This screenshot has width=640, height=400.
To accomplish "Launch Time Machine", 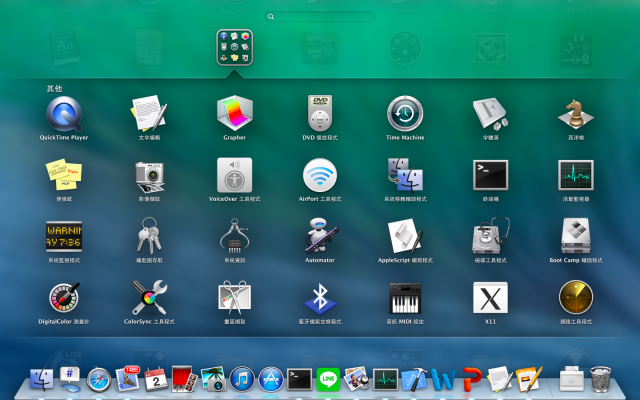I will (405, 113).
